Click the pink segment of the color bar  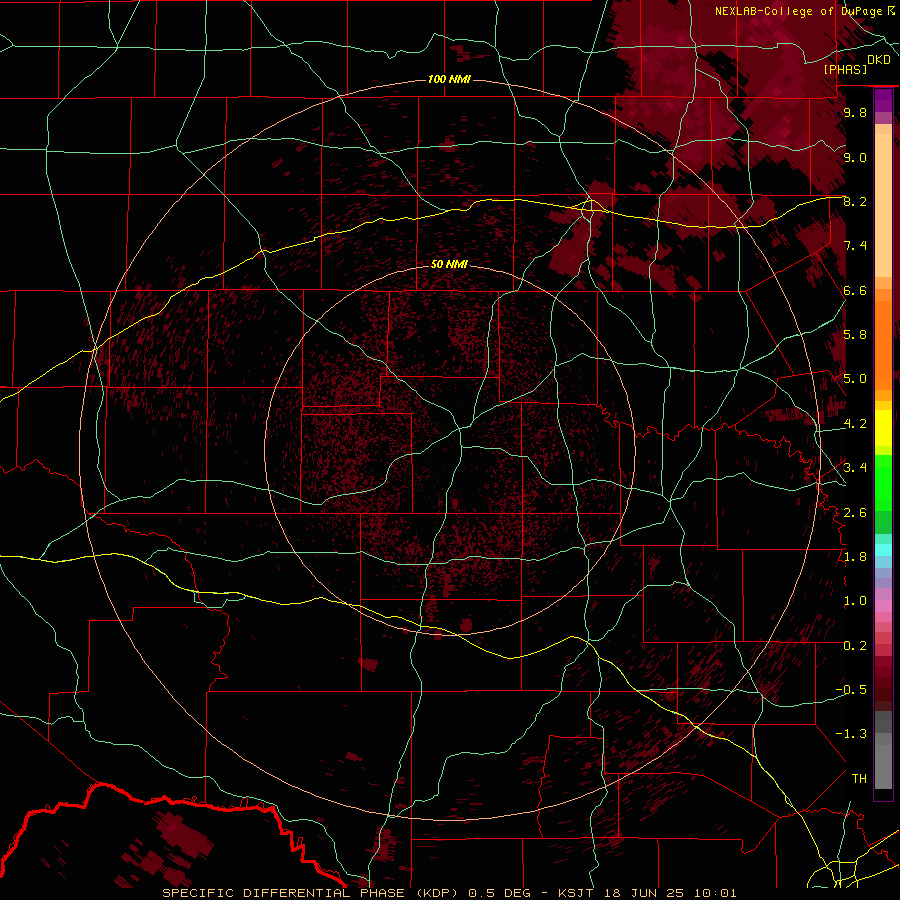point(883,606)
